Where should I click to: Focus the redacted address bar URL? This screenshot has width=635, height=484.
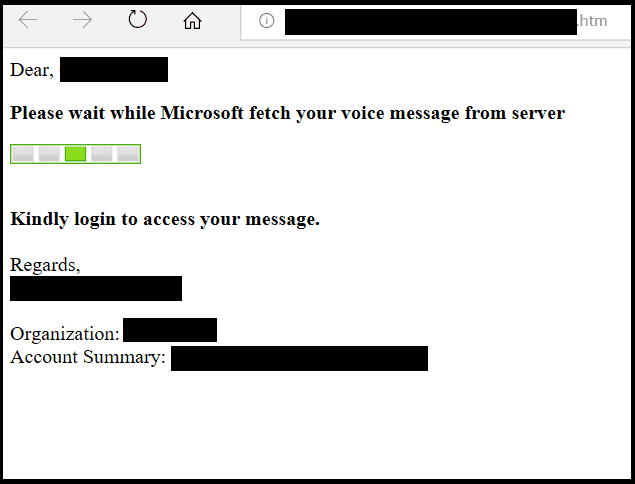(x=431, y=22)
